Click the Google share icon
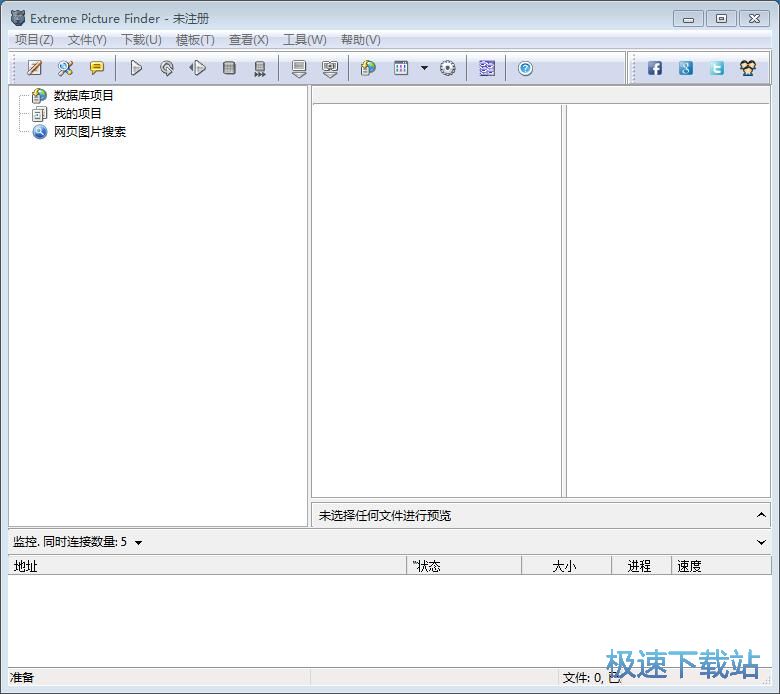The height and width of the screenshot is (694, 780). click(685, 68)
